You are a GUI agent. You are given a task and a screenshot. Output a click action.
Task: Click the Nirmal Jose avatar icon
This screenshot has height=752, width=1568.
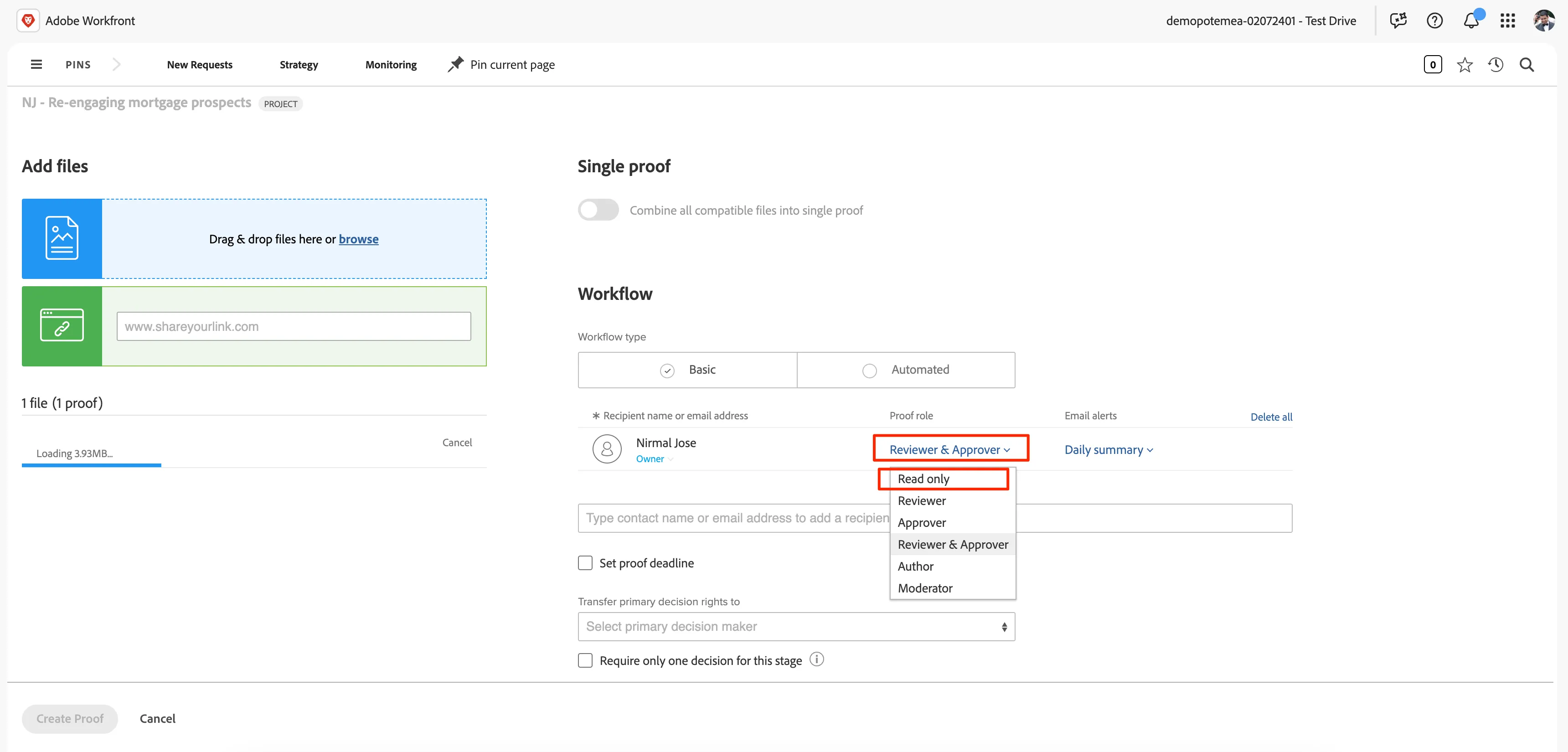click(x=607, y=449)
